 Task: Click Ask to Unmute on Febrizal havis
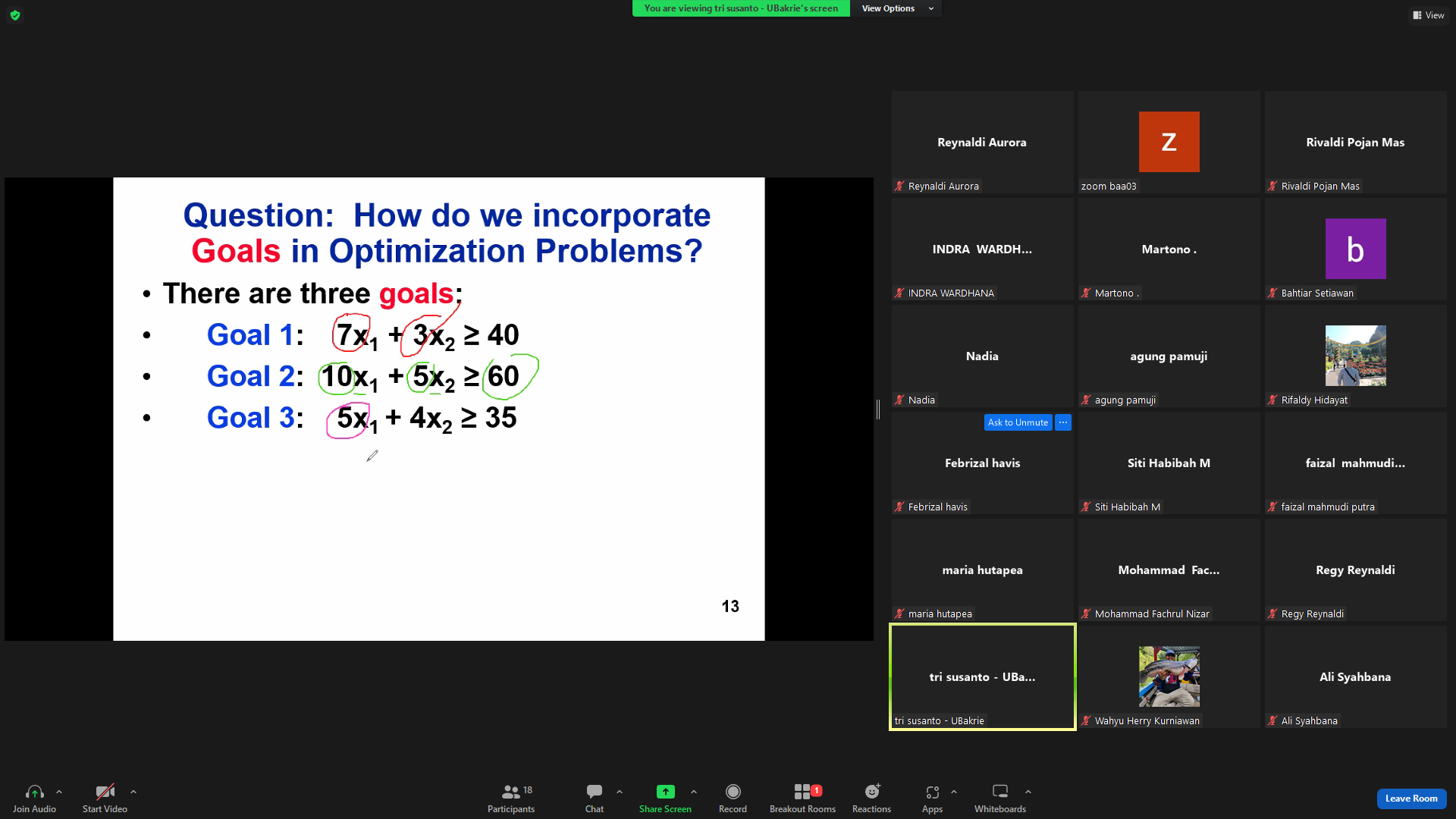click(1018, 422)
